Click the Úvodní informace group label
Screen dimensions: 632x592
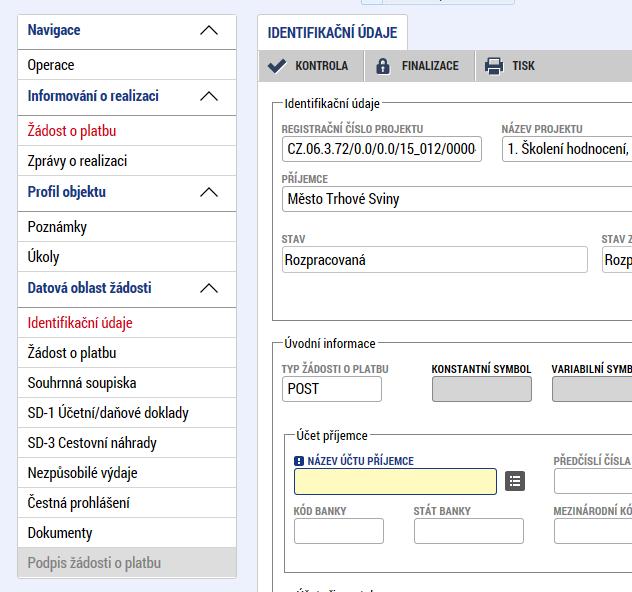pyautogui.click(x=329, y=344)
